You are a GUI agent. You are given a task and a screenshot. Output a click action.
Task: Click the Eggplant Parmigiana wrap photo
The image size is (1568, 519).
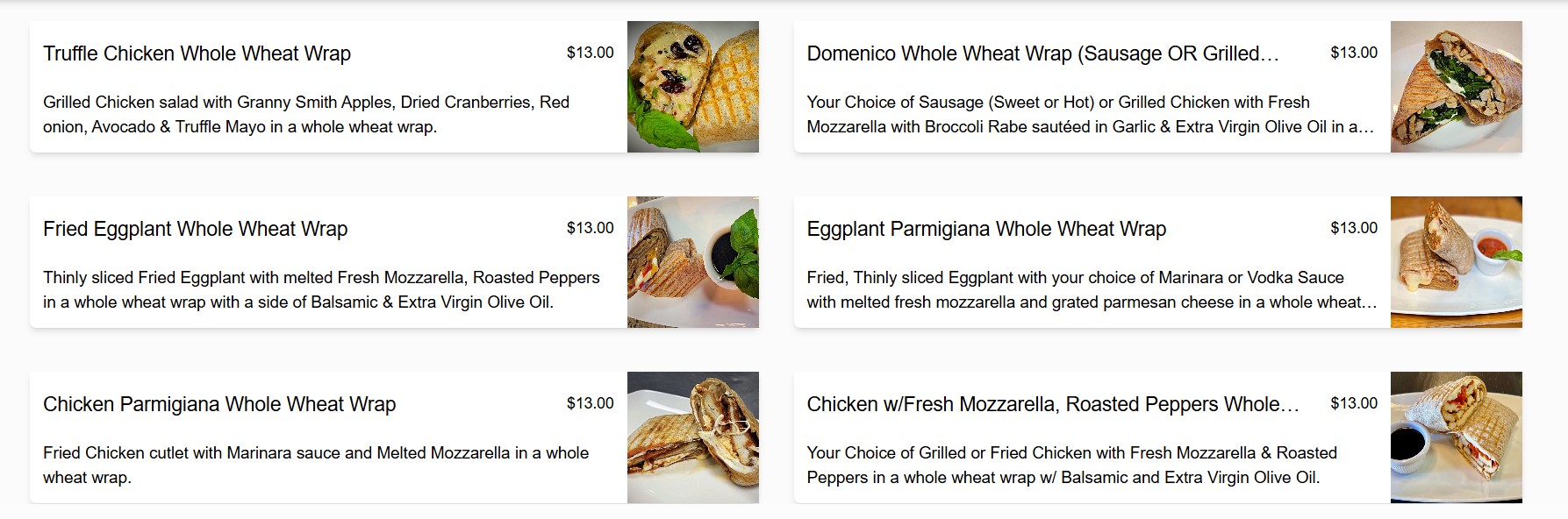coord(1456,260)
